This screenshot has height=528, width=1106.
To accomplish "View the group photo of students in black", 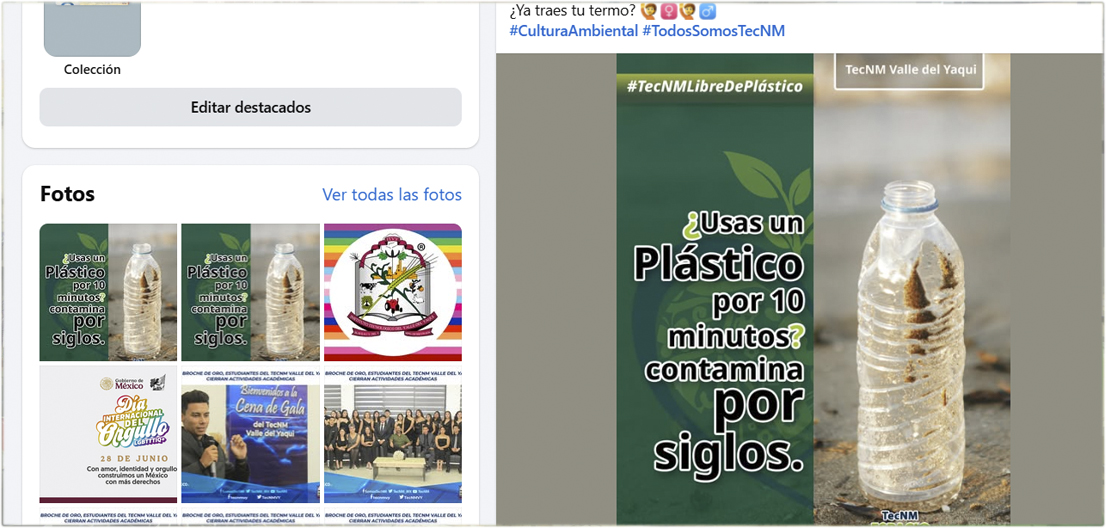I will coord(393,434).
